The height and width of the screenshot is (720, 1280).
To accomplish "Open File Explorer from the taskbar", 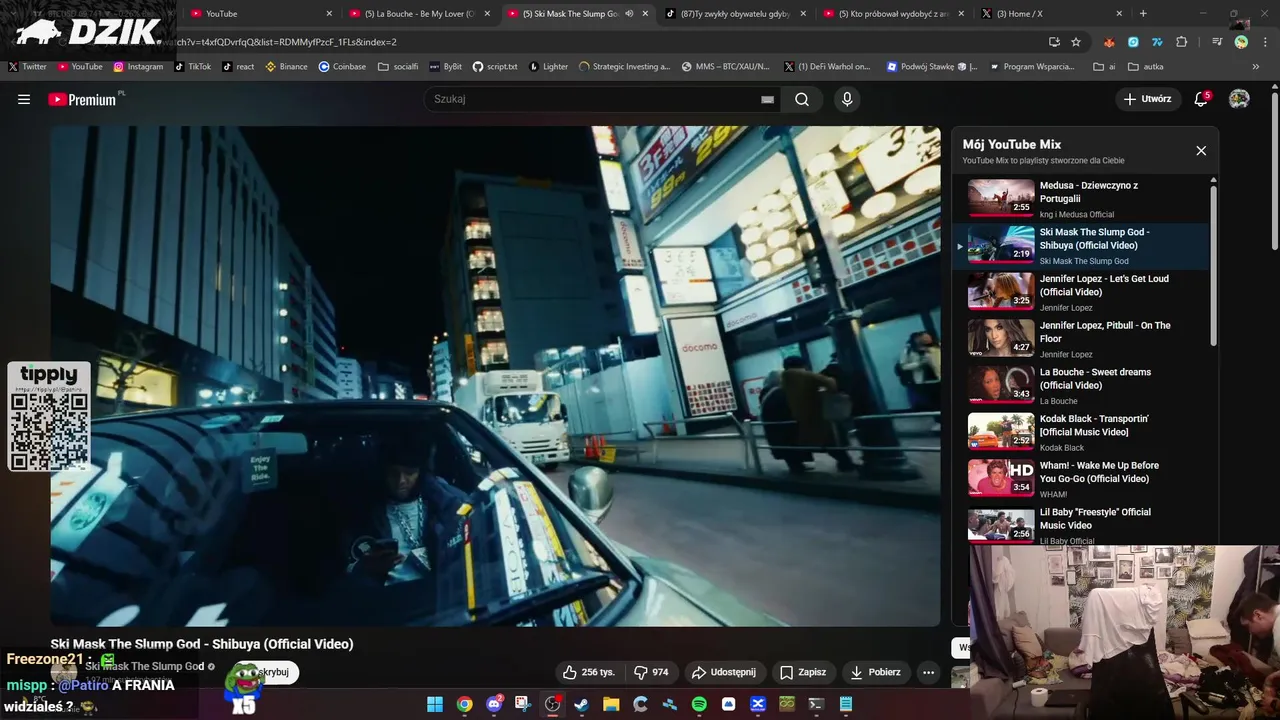I will point(611,704).
